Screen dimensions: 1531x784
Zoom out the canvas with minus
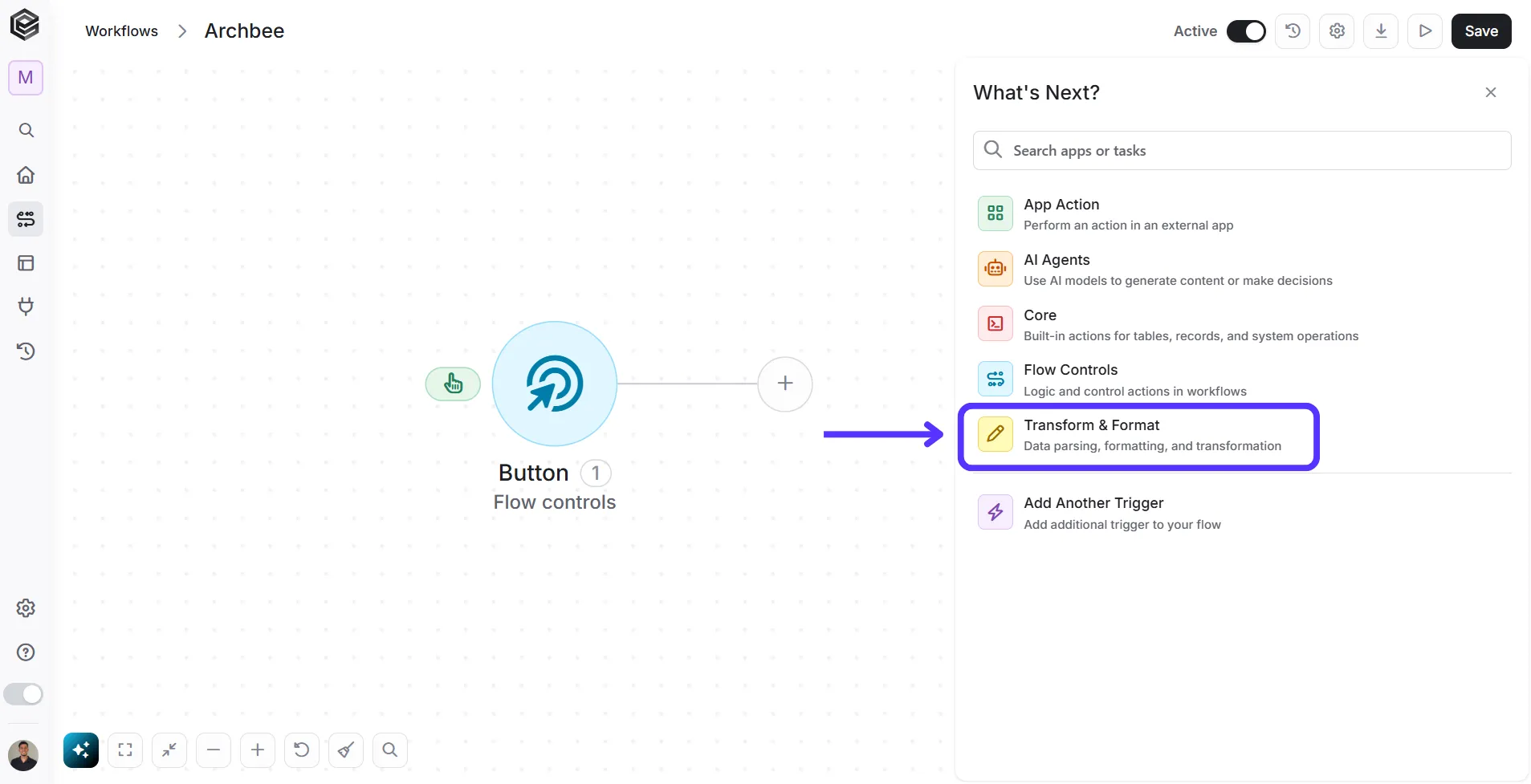pos(214,750)
